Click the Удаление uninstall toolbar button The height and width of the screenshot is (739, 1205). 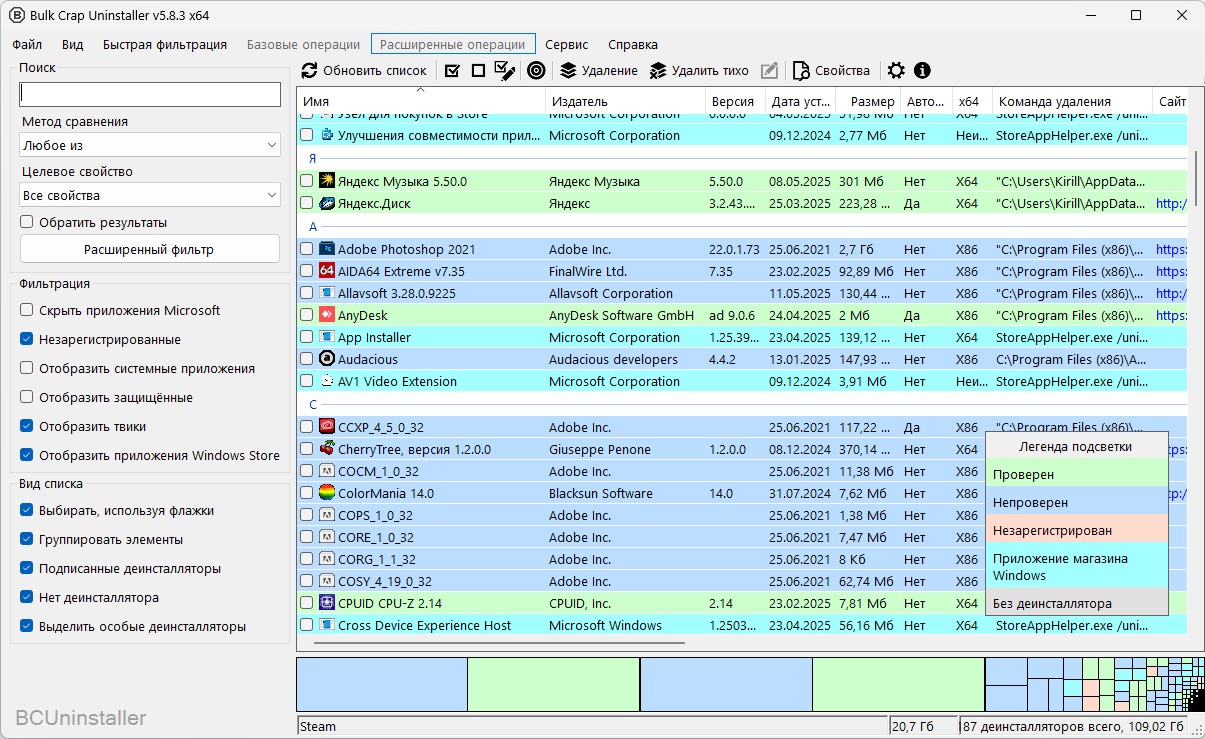click(x=598, y=71)
